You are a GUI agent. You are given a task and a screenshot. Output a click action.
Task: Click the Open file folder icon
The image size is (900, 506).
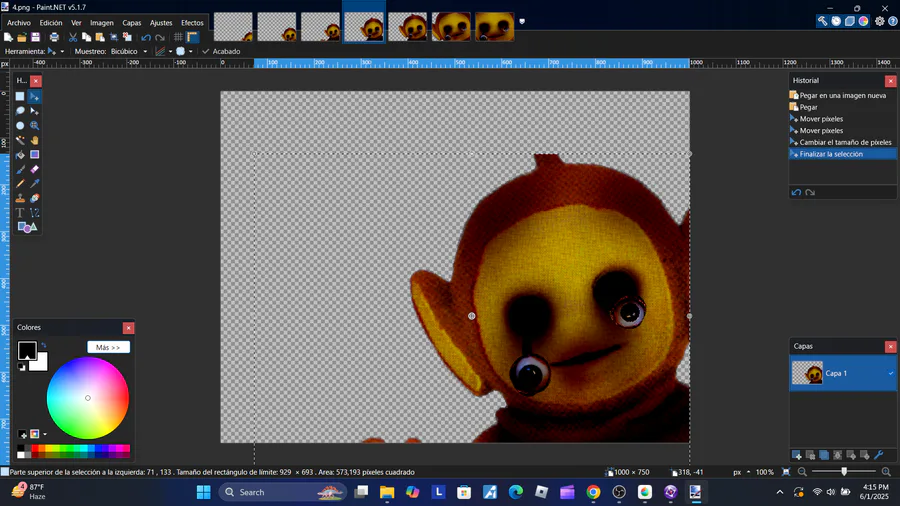point(22,37)
